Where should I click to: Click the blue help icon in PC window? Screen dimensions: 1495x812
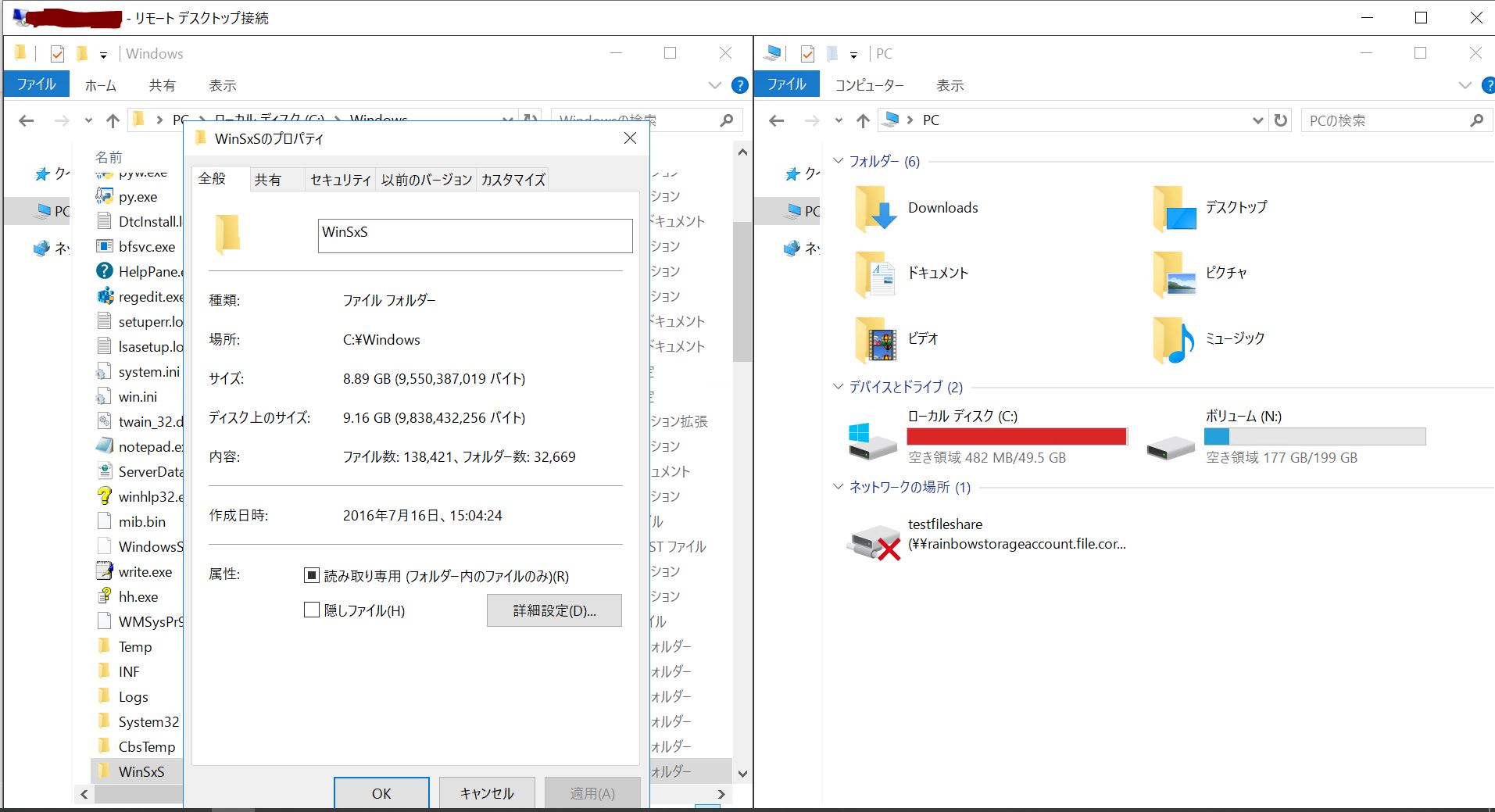click(x=1489, y=85)
